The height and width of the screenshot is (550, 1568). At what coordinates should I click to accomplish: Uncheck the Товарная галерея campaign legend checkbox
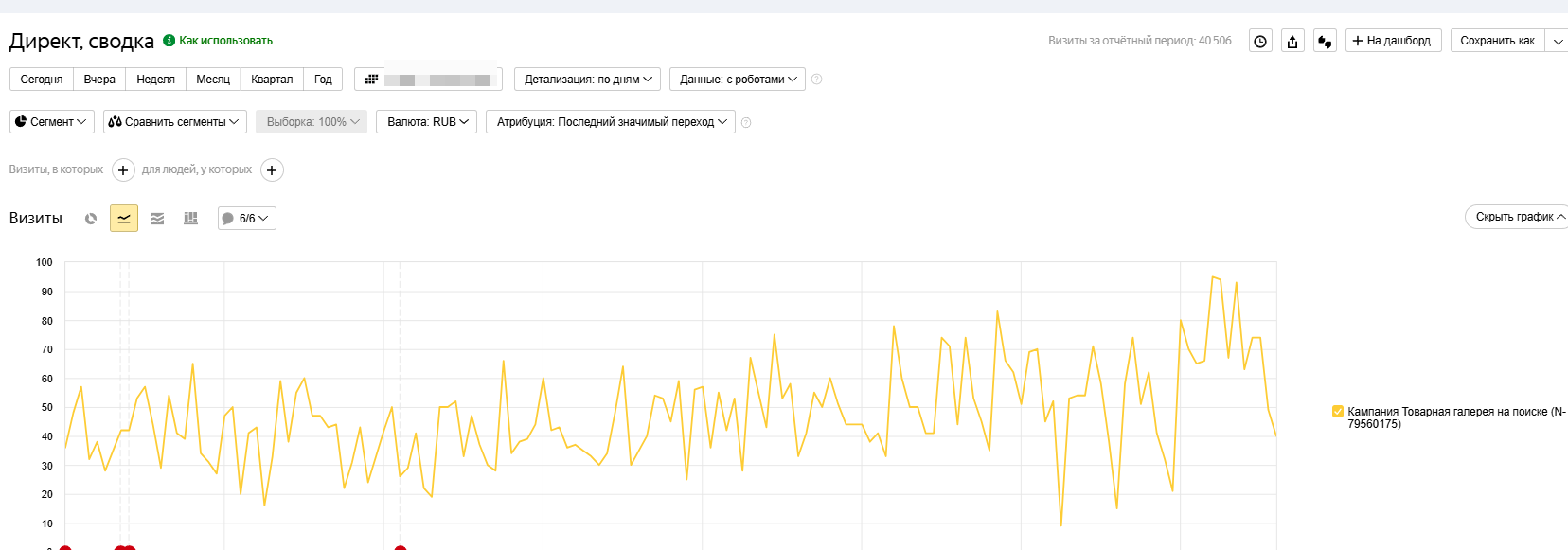1338,412
